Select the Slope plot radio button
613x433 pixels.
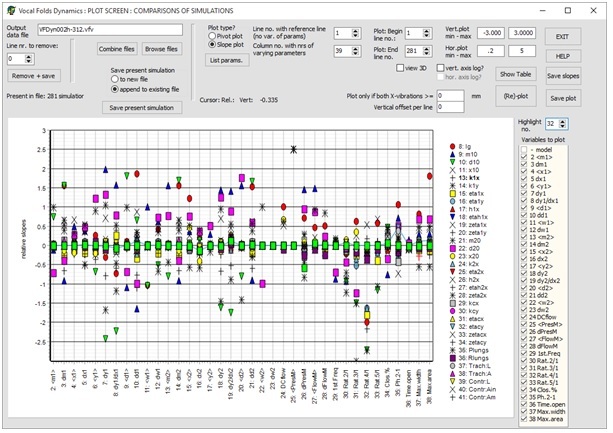tap(212, 45)
